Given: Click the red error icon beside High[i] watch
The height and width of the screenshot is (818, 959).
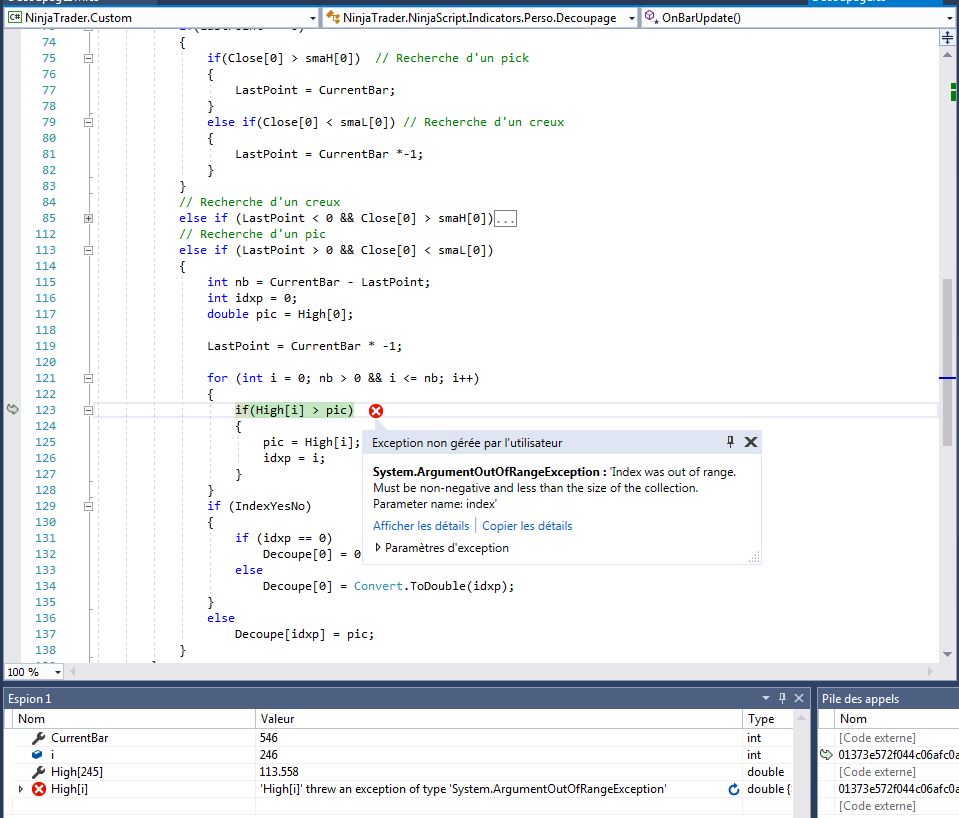Looking at the screenshot, I should pyautogui.click(x=39, y=790).
